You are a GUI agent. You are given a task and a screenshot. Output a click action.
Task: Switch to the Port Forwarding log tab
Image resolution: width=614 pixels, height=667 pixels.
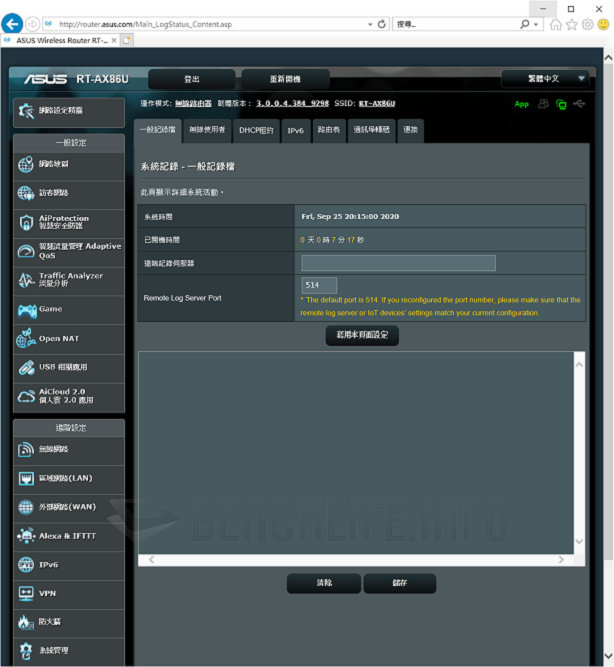click(371, 130)
